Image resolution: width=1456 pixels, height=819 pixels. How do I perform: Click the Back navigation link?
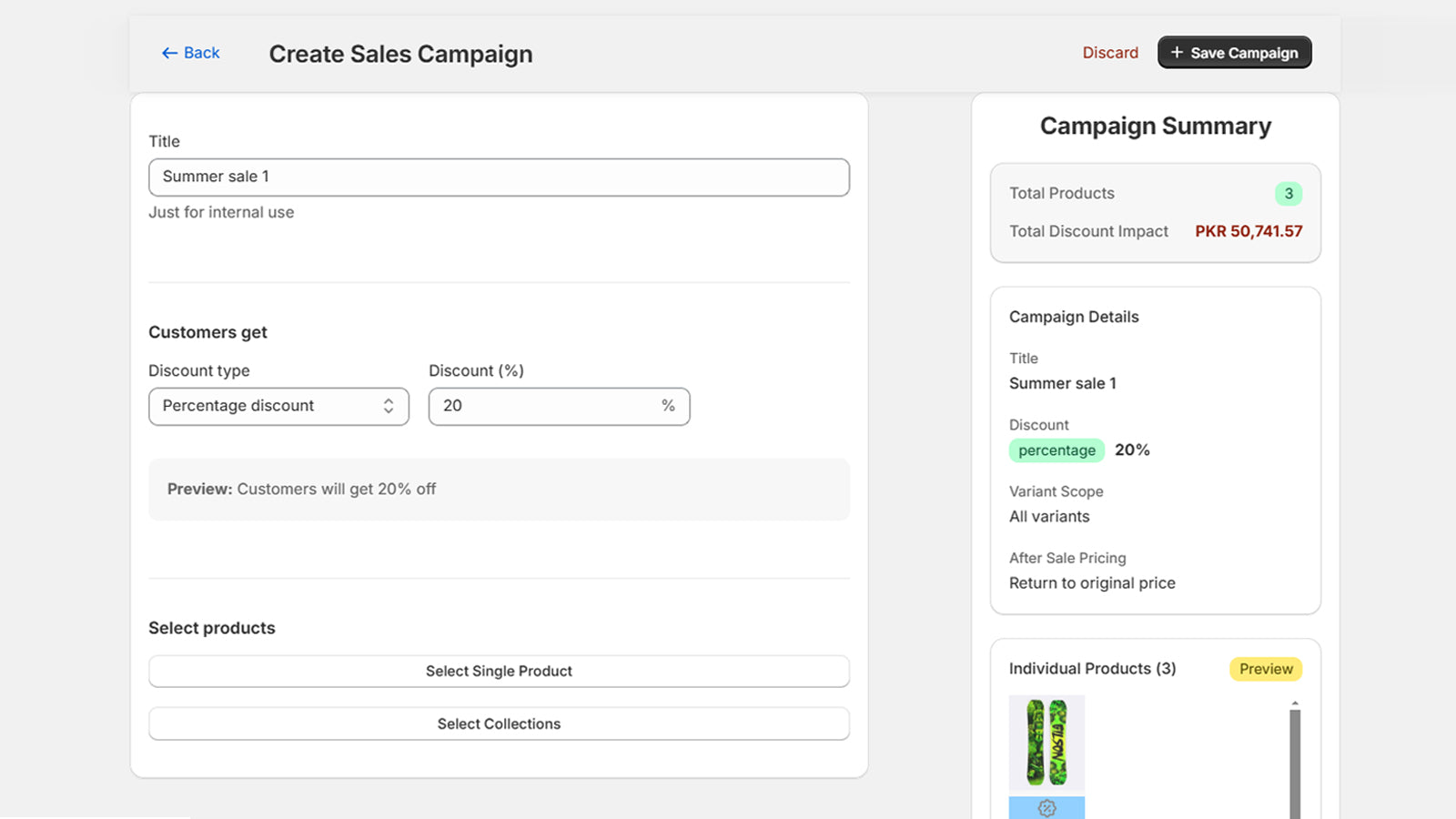click(x=189, y=53)
